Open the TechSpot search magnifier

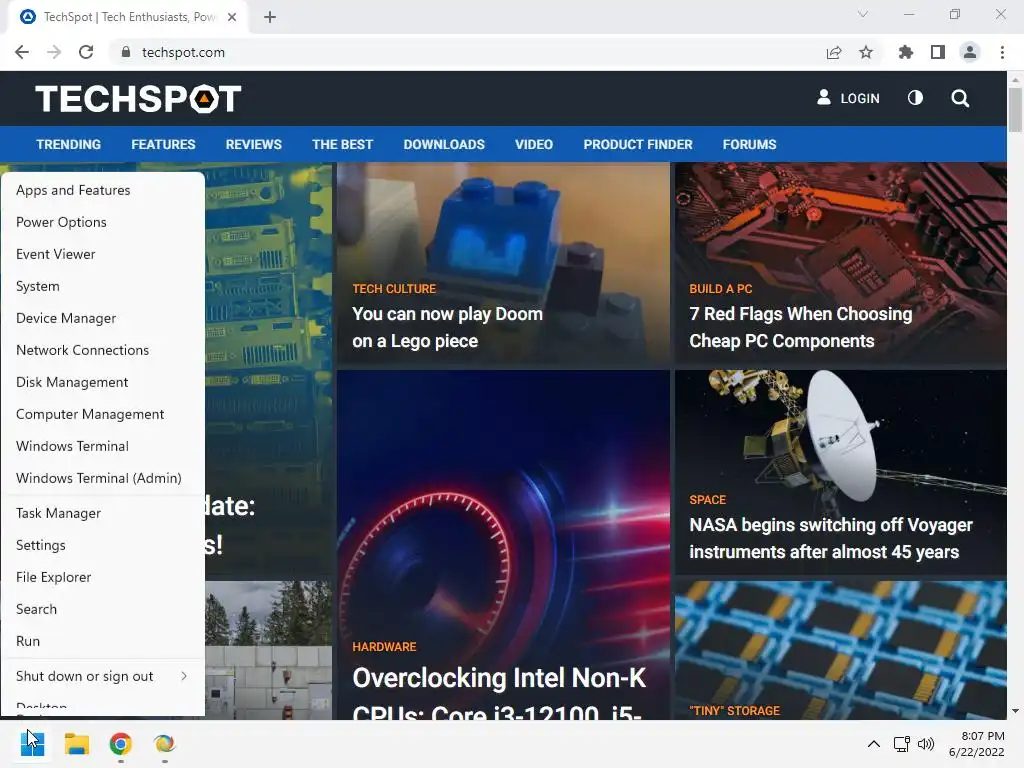(960, 99)
